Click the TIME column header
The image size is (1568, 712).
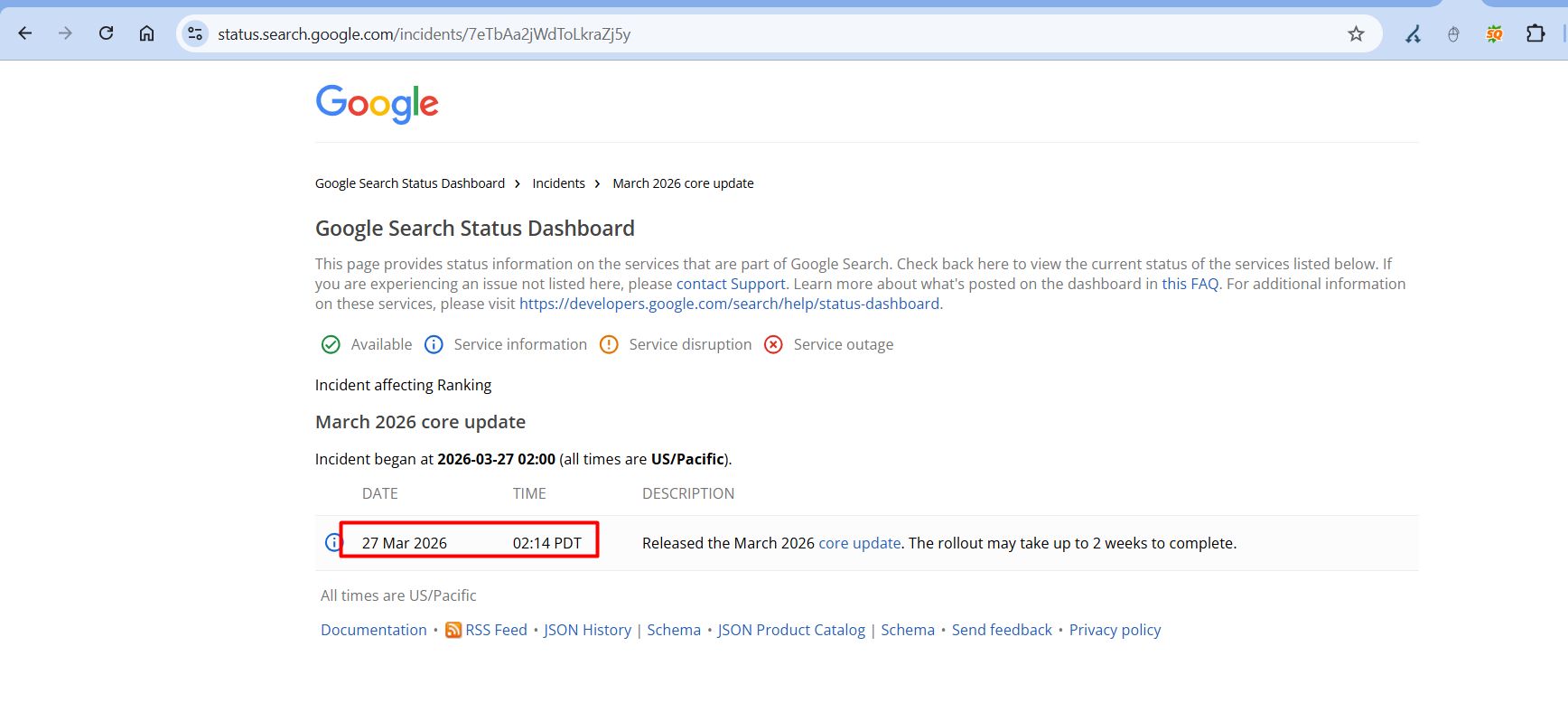tap(529, 493)
